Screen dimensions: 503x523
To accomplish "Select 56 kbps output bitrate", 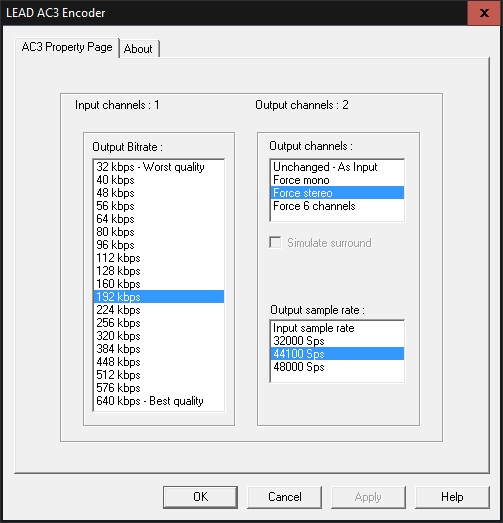I will [x=159, y=206].
